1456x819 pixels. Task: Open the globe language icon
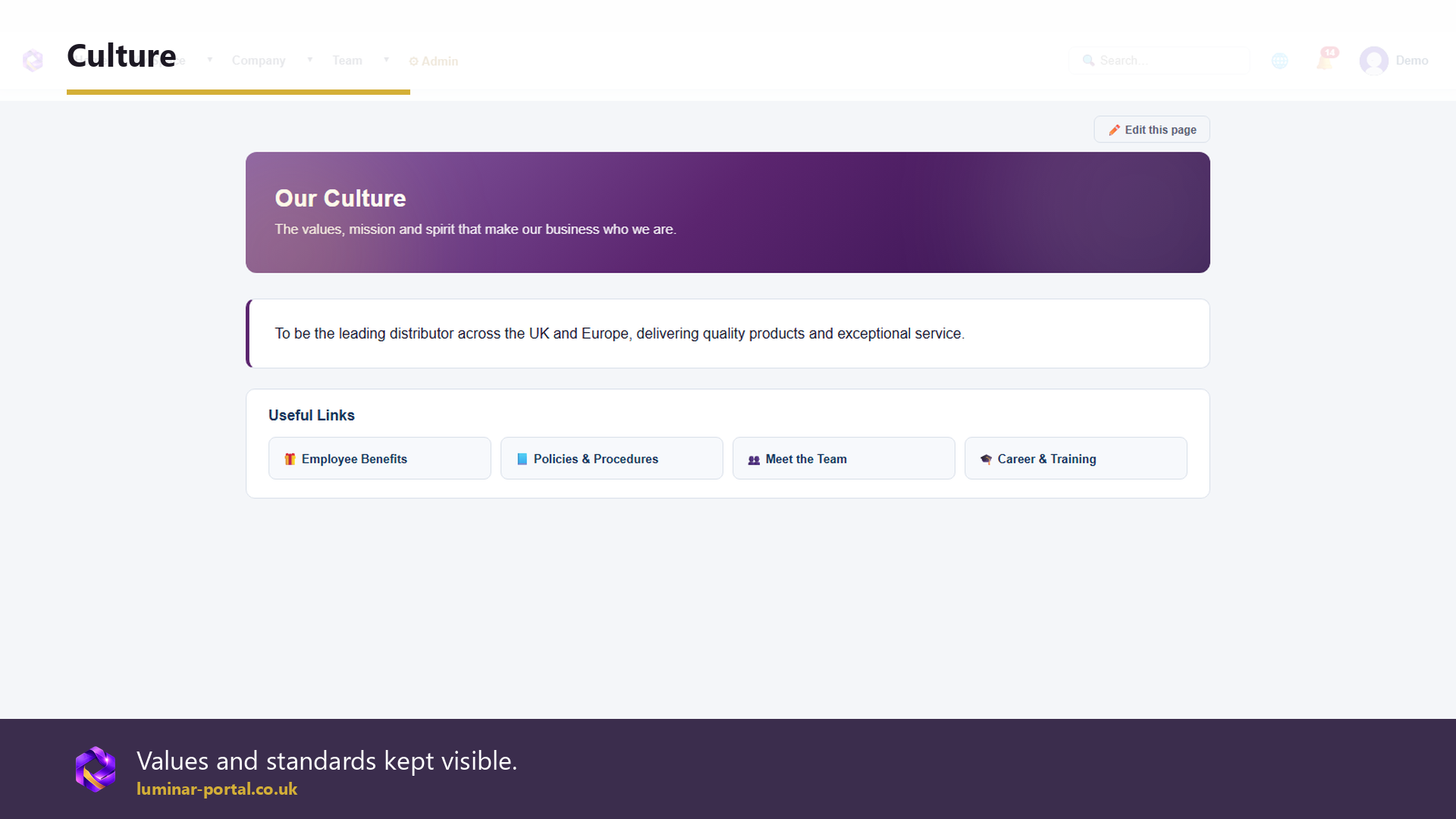(1280, 61)
